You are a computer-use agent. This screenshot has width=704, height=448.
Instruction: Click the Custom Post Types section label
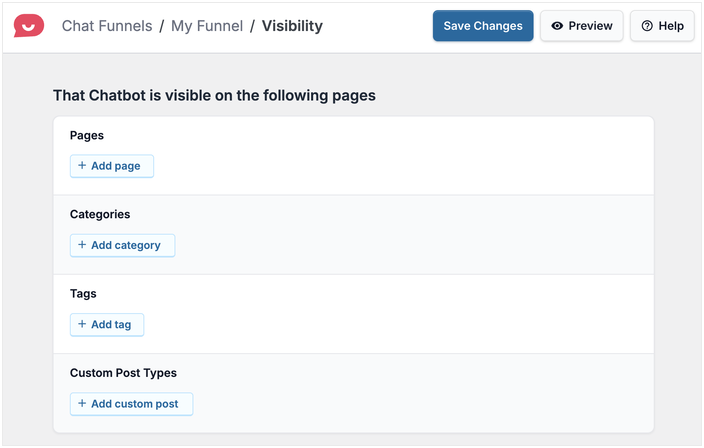(123, 373)
